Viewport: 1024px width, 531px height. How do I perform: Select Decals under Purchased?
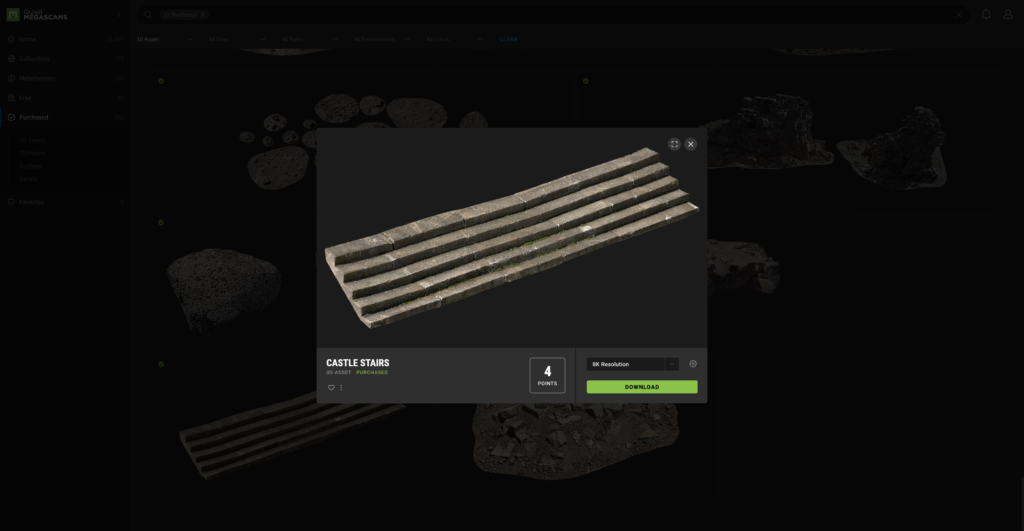pos(28,179)
